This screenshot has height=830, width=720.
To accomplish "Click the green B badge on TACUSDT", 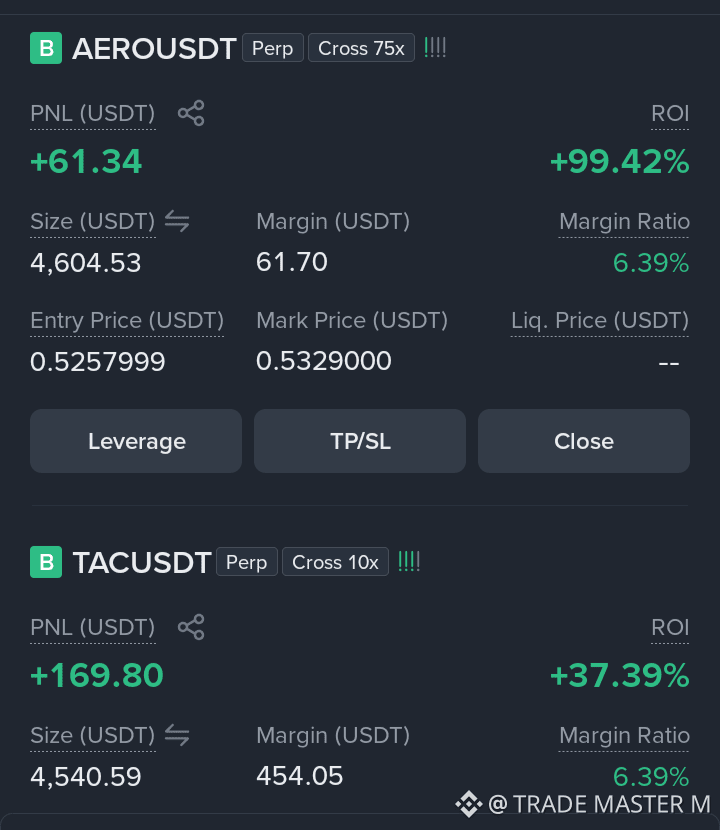I will pos(46,562).
